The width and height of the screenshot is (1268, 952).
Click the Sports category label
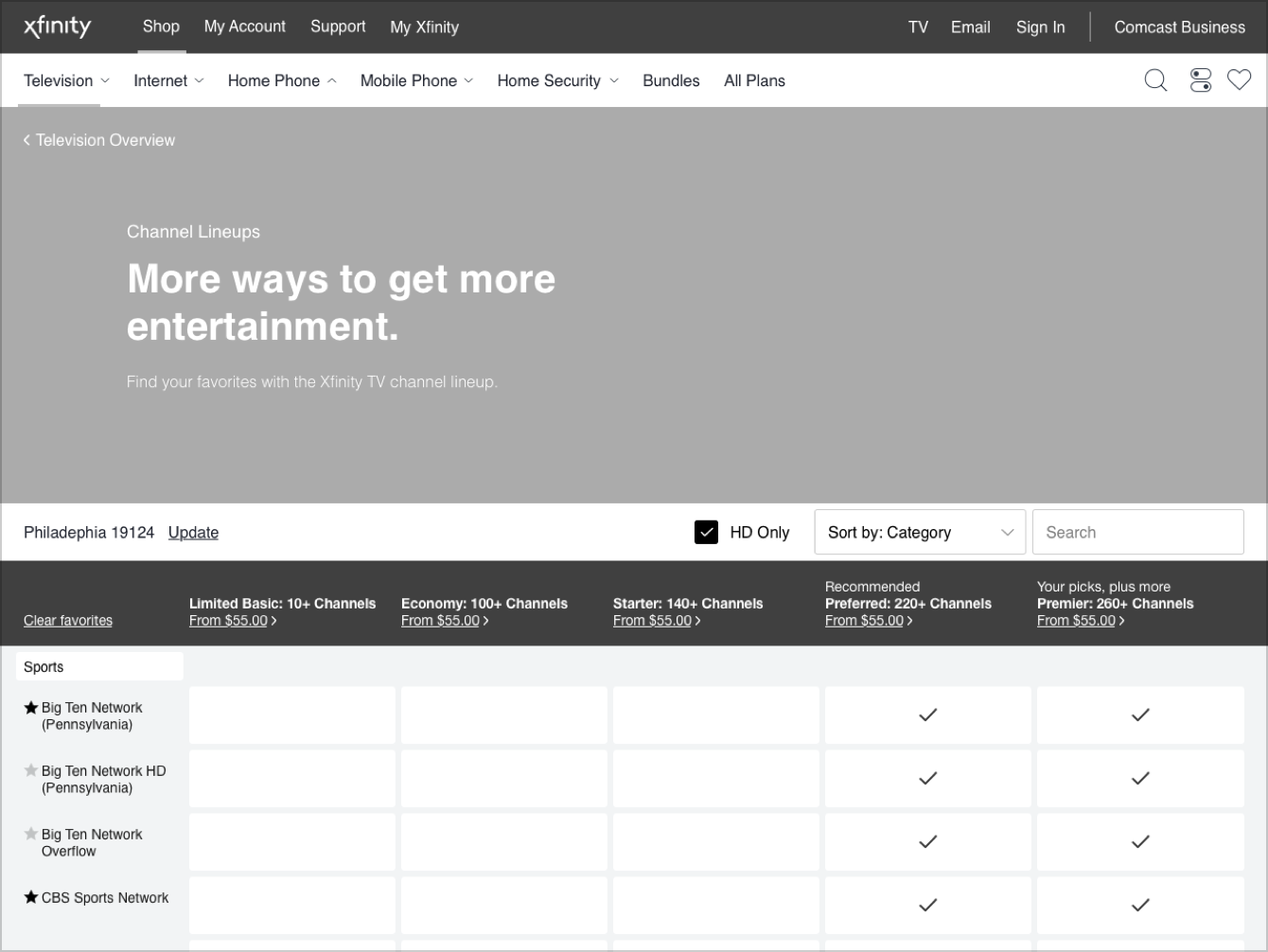pyautogui.click(x=99, y=667)
